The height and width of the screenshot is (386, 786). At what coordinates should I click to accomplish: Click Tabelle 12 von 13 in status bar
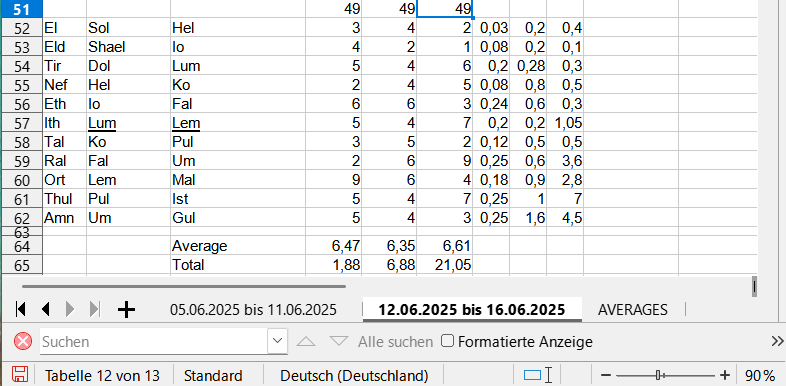[x=102, y=375]
